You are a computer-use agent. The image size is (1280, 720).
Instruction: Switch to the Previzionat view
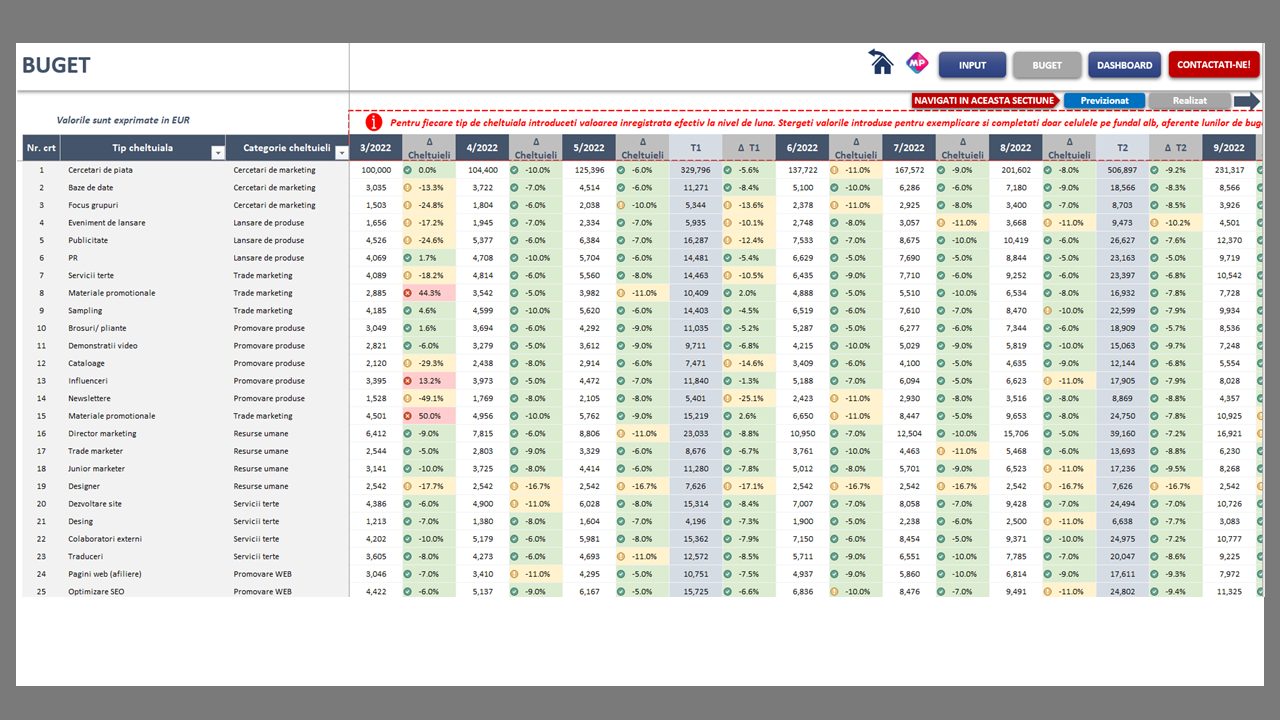click(1104, 101)
